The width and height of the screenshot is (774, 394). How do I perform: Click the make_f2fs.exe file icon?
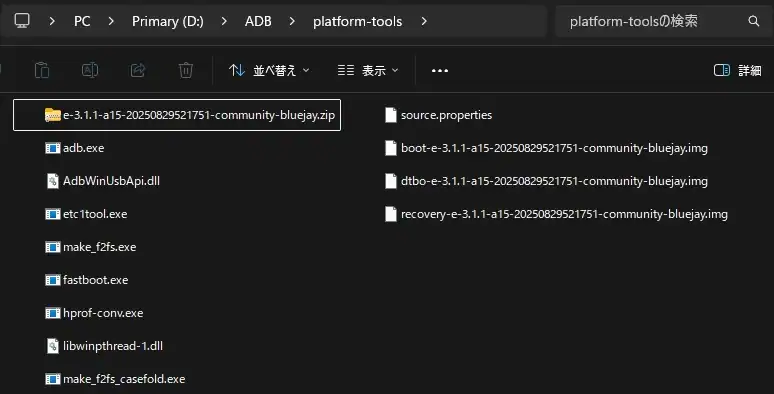tap(53, 247)
